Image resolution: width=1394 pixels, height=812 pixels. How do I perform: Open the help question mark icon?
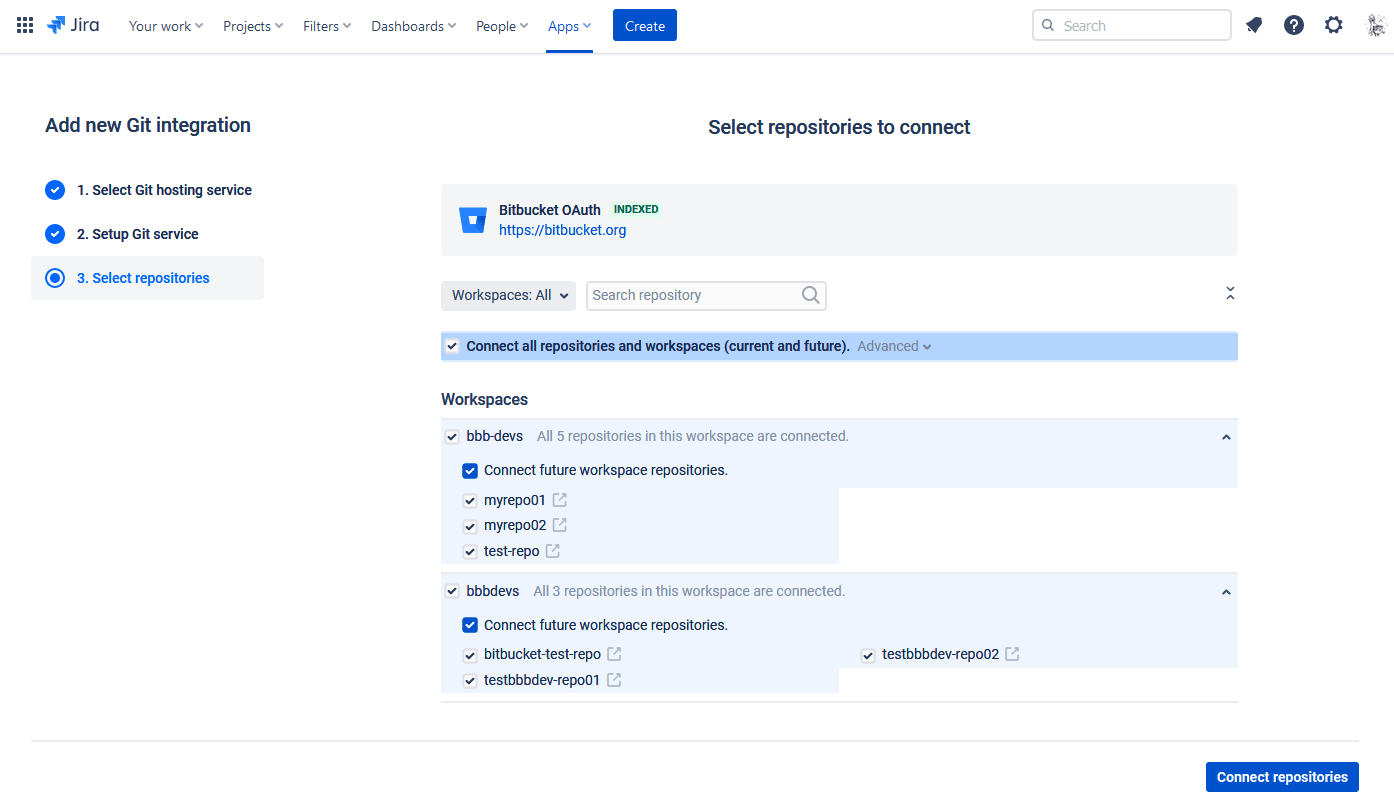(1294, 25)
